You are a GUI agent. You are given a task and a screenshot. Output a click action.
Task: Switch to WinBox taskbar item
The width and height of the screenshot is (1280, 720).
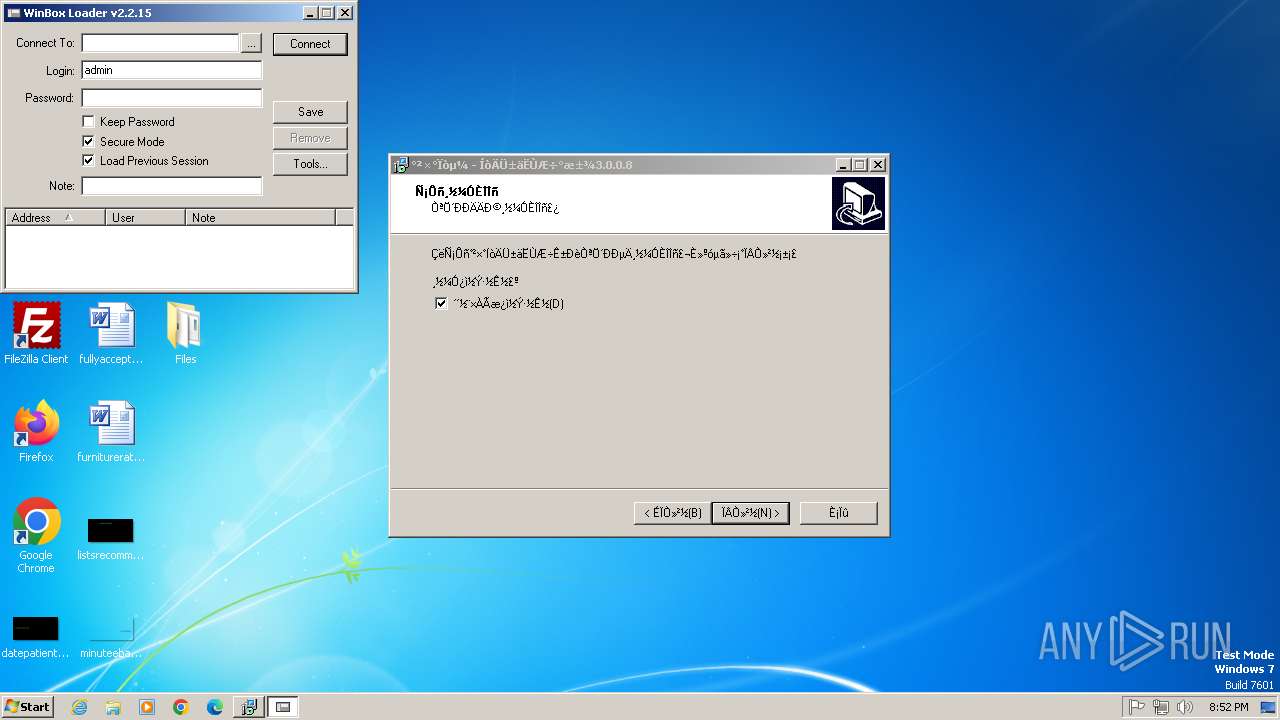coord(283,707)
